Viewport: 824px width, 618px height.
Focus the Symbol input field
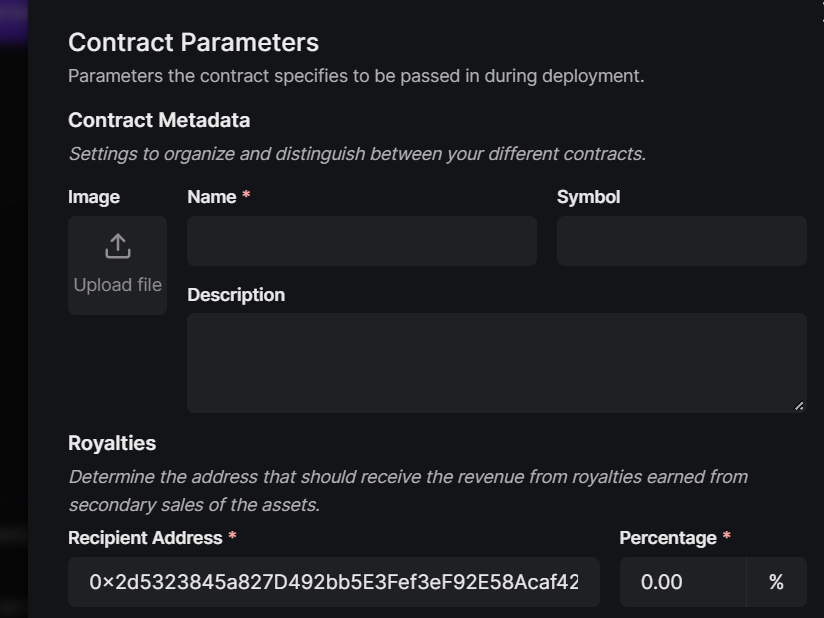point(682,241)
